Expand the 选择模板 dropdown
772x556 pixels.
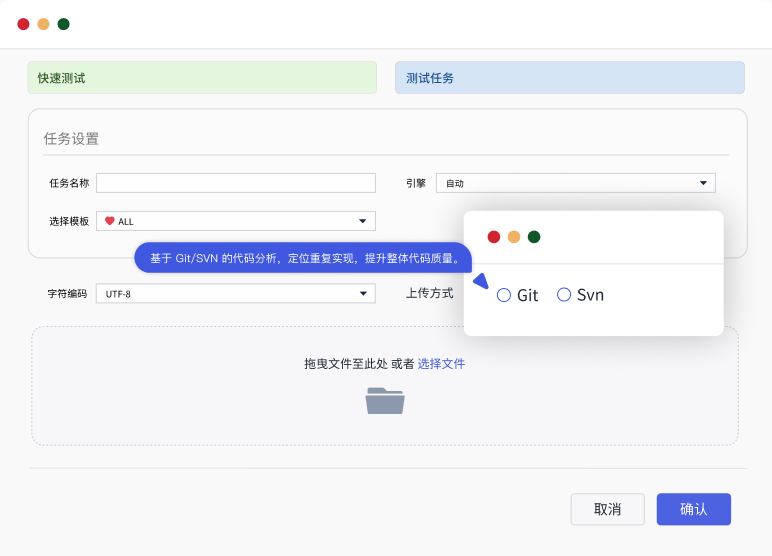[x=236, y=221]
